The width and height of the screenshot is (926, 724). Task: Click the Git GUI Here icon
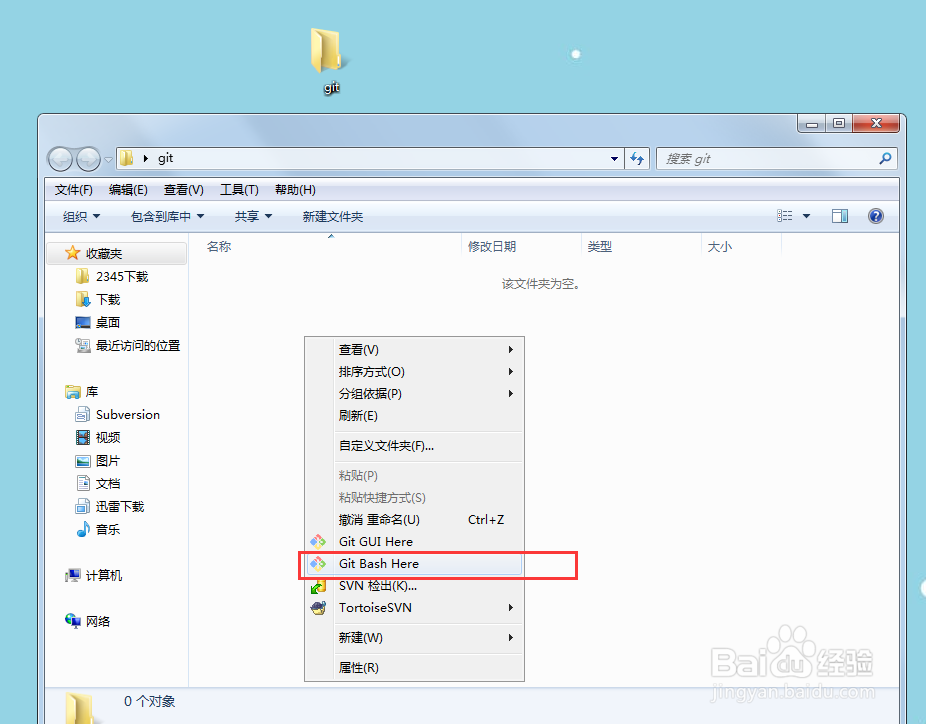pyautogui.click(x=319, y=541)
